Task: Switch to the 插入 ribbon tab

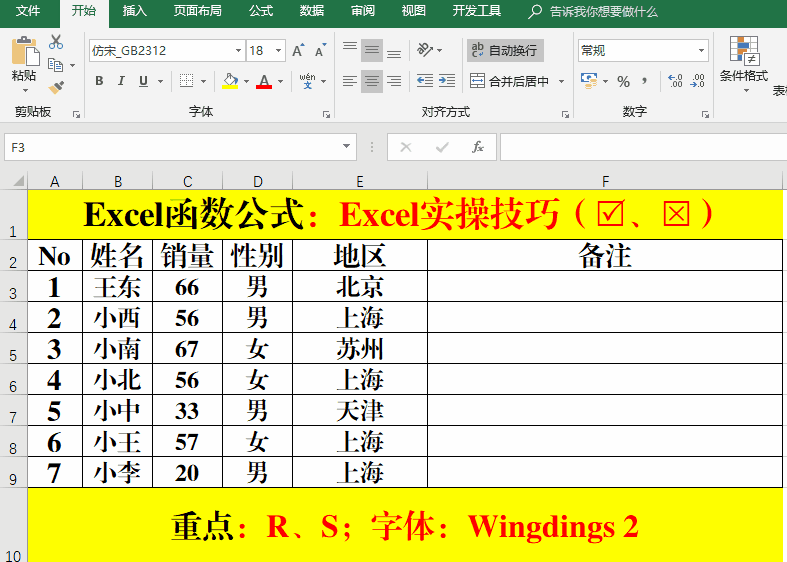Action: 134,11
